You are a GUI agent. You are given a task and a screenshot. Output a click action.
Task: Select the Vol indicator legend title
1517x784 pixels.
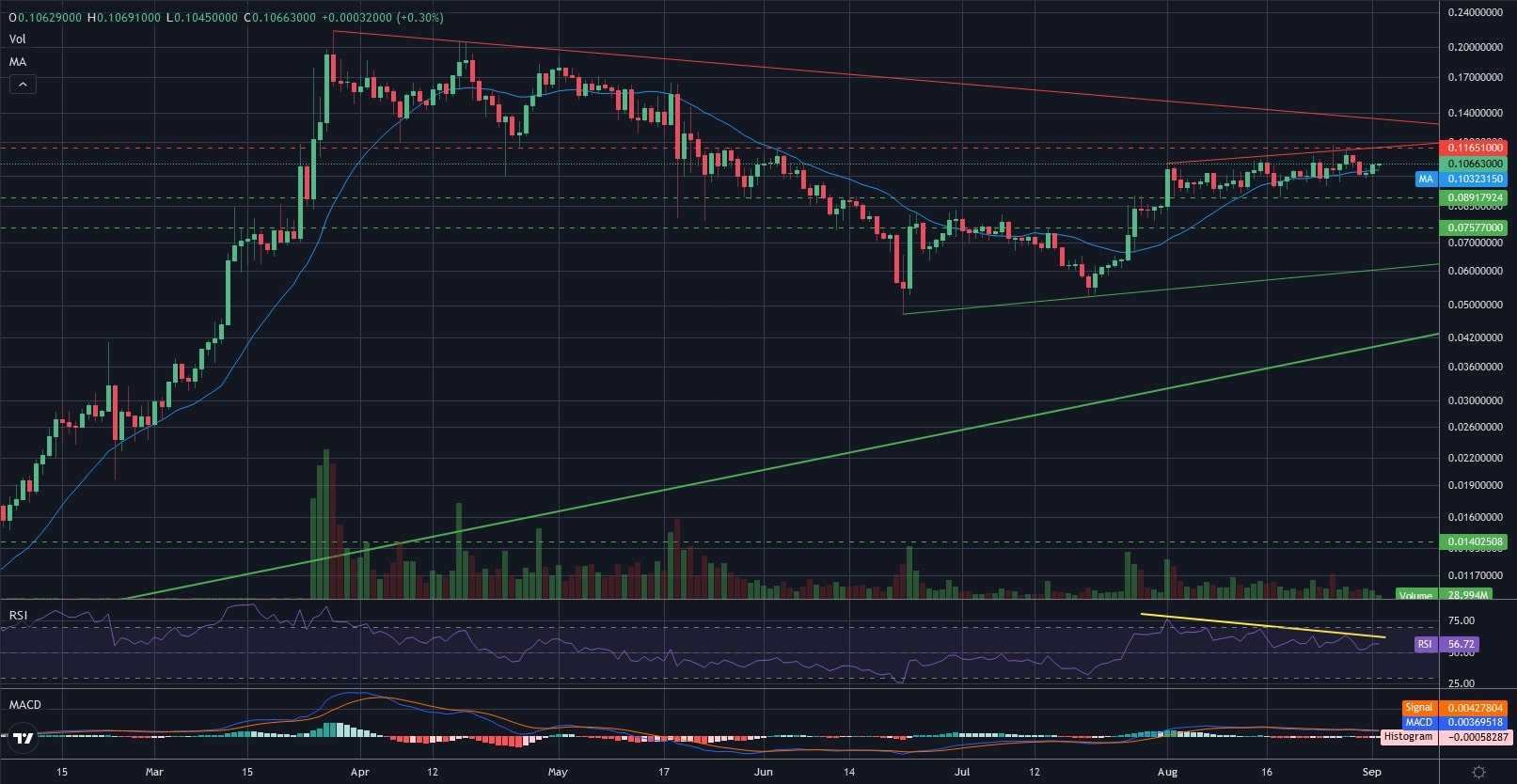17,39
